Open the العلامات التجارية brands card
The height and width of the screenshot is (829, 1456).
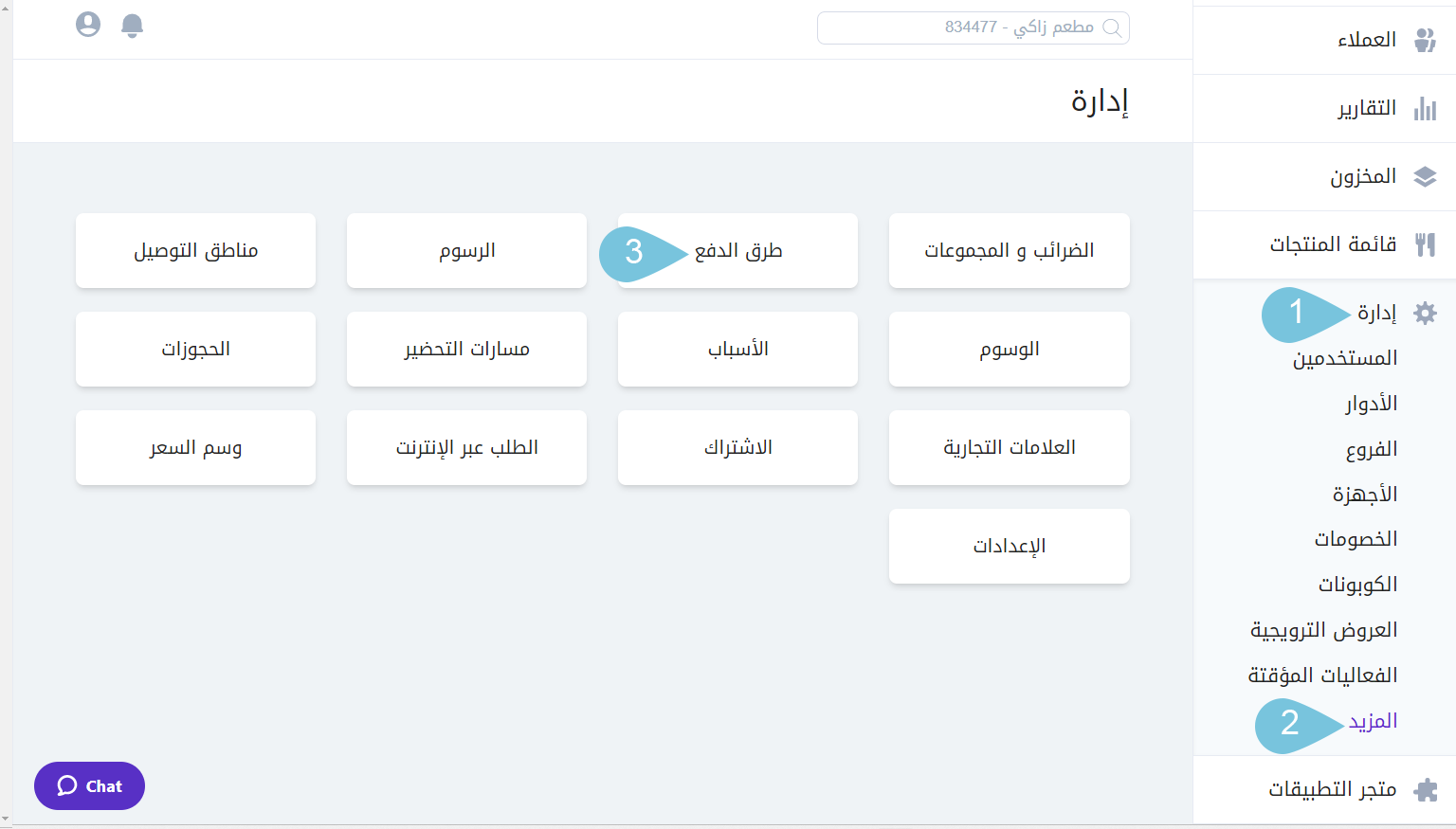1009,447
